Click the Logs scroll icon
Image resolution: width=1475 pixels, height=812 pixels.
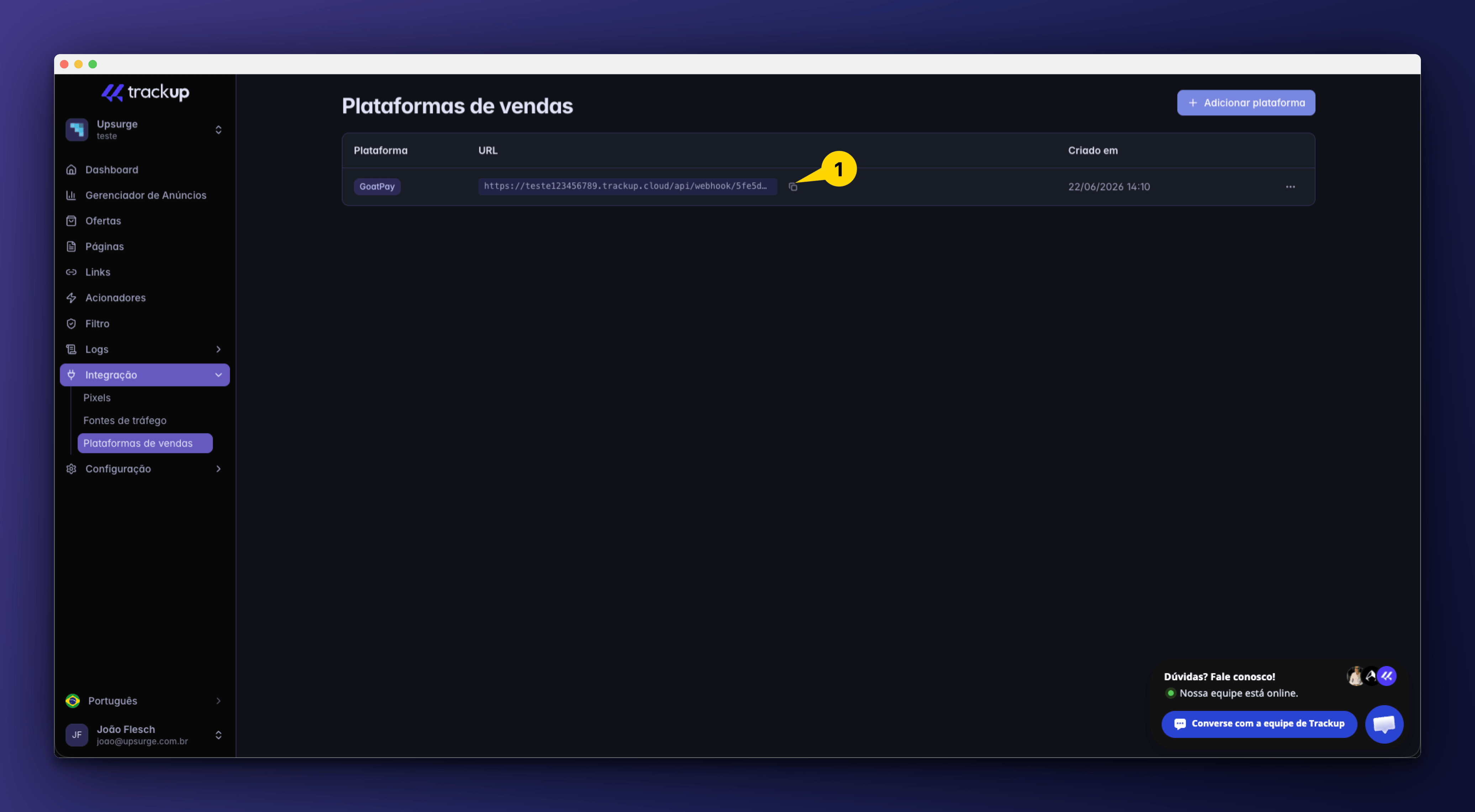point(71,349)
